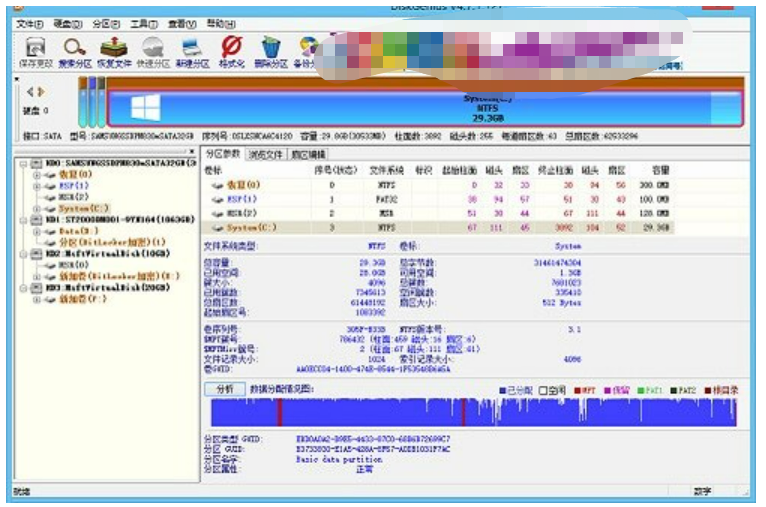Click the Search Partition (搜索分区) magnifier icon
766x507 pixels.
tap(74, 50)
